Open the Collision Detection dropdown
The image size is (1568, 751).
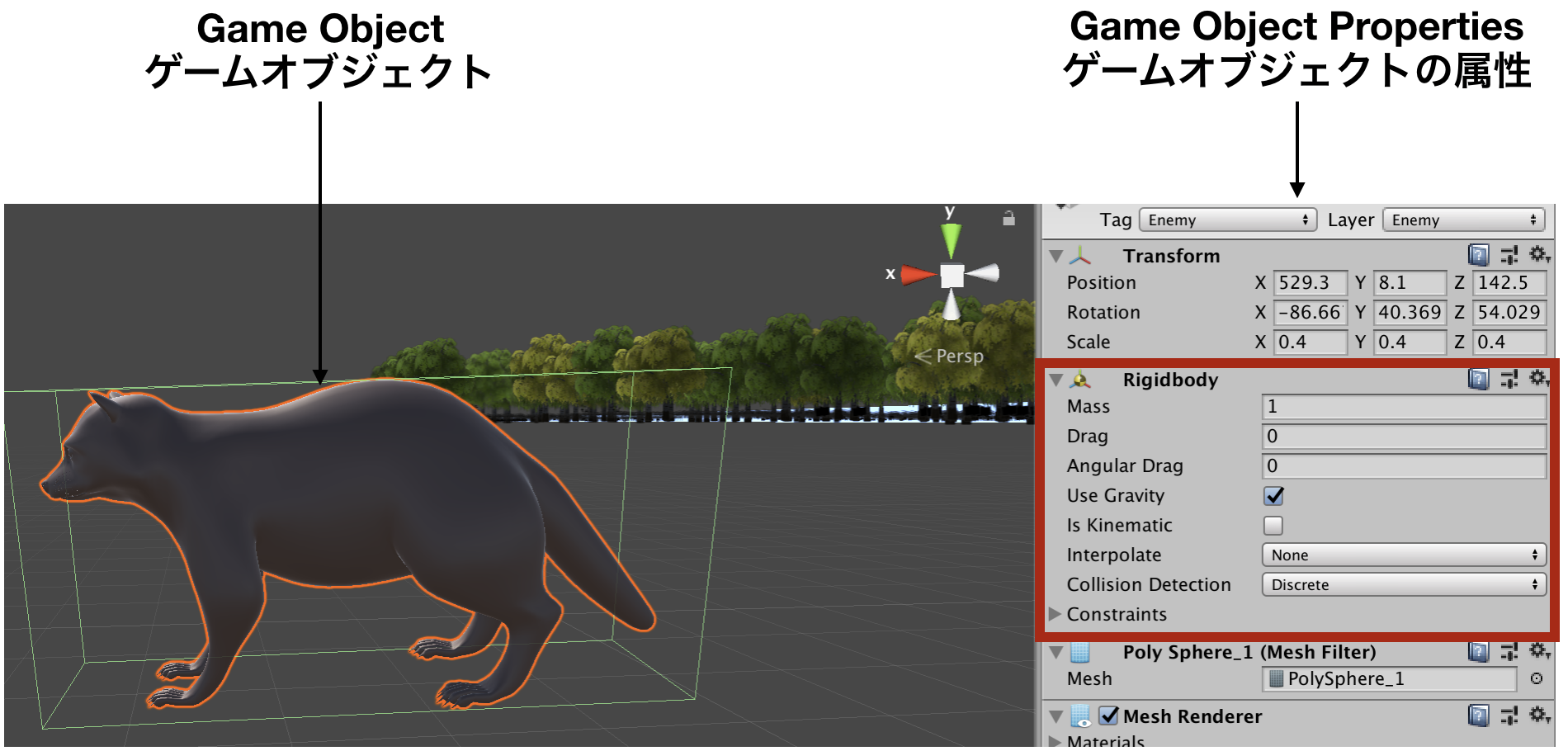tap(1404, 584)
